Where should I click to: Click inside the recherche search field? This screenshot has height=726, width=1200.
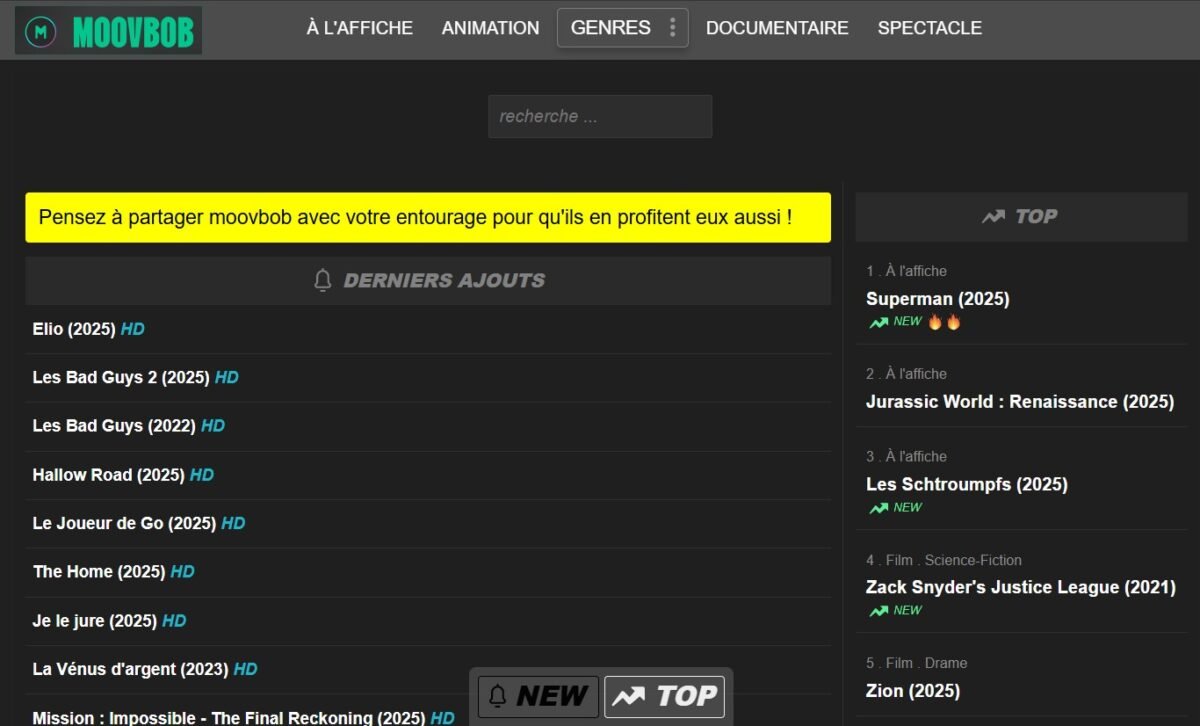coord(599,116)
